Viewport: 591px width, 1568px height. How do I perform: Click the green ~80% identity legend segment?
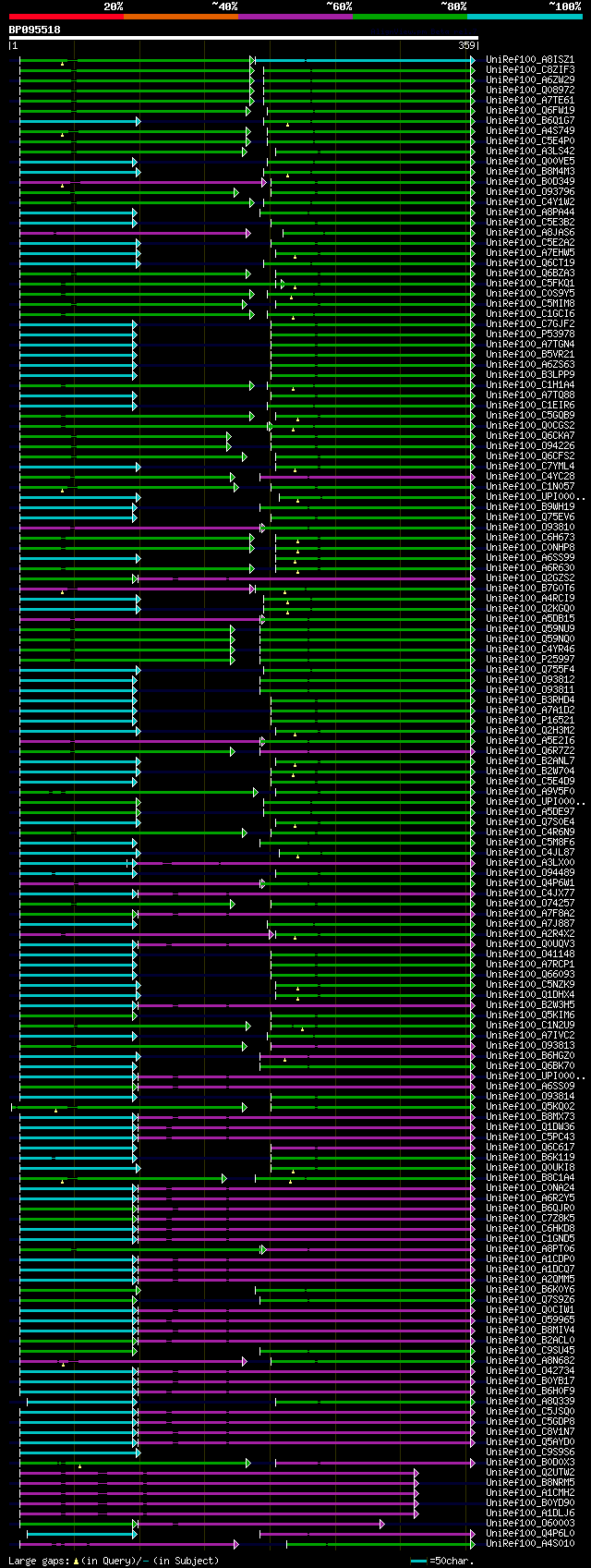pyautogui.click(x=410, y=16)
